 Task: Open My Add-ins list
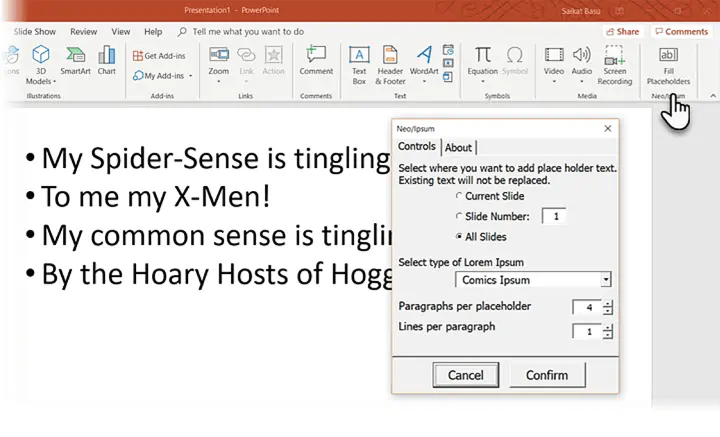(x=159, y=75)
